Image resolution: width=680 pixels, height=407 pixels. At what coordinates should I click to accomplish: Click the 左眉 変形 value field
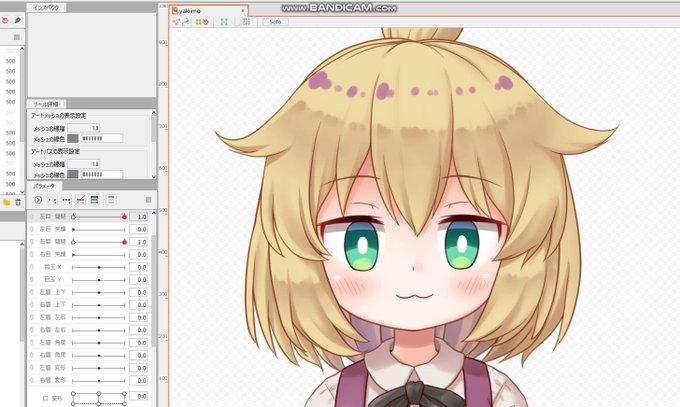[138, 368]
